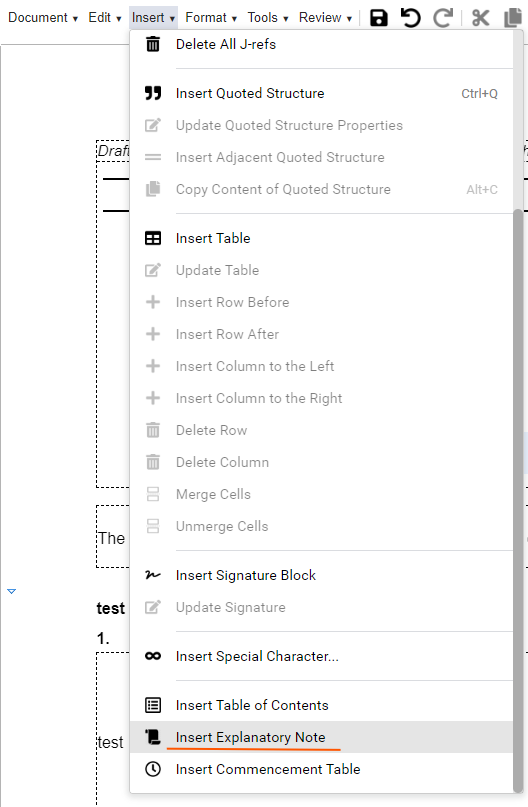Expand the Format dropdown menu

(211, 18)
